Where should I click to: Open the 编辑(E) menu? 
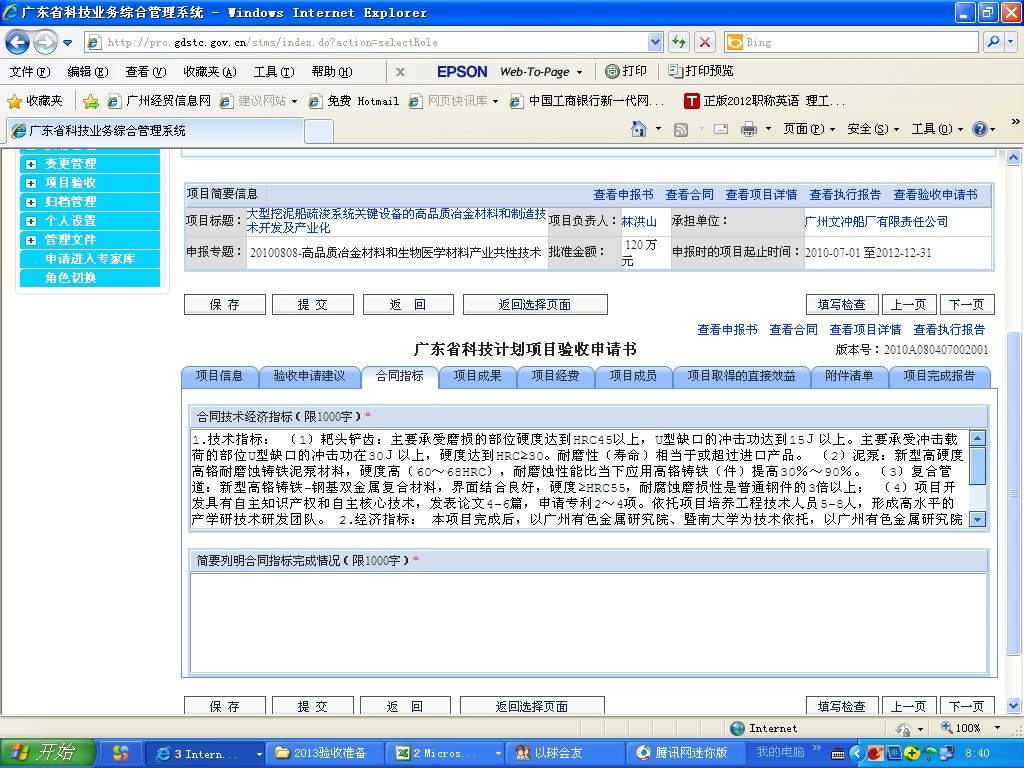88,71
